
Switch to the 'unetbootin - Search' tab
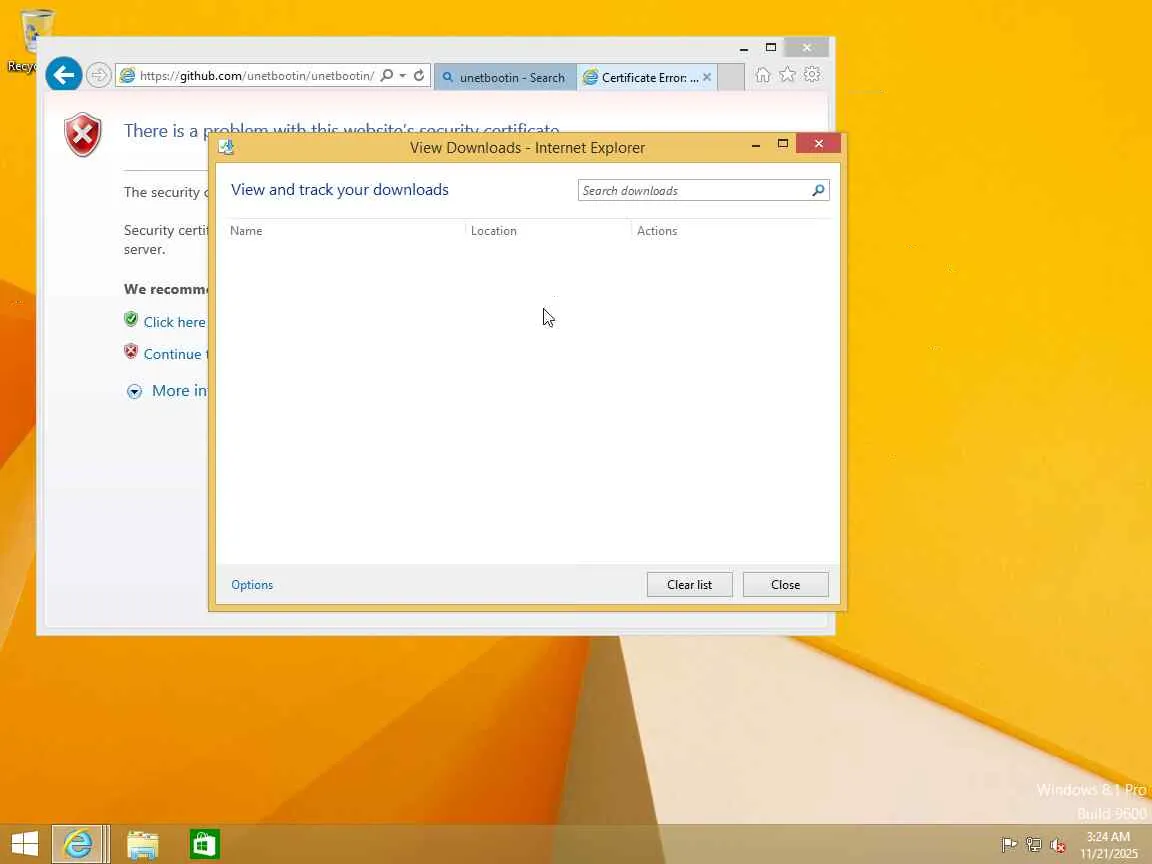(x=505, y=77)
